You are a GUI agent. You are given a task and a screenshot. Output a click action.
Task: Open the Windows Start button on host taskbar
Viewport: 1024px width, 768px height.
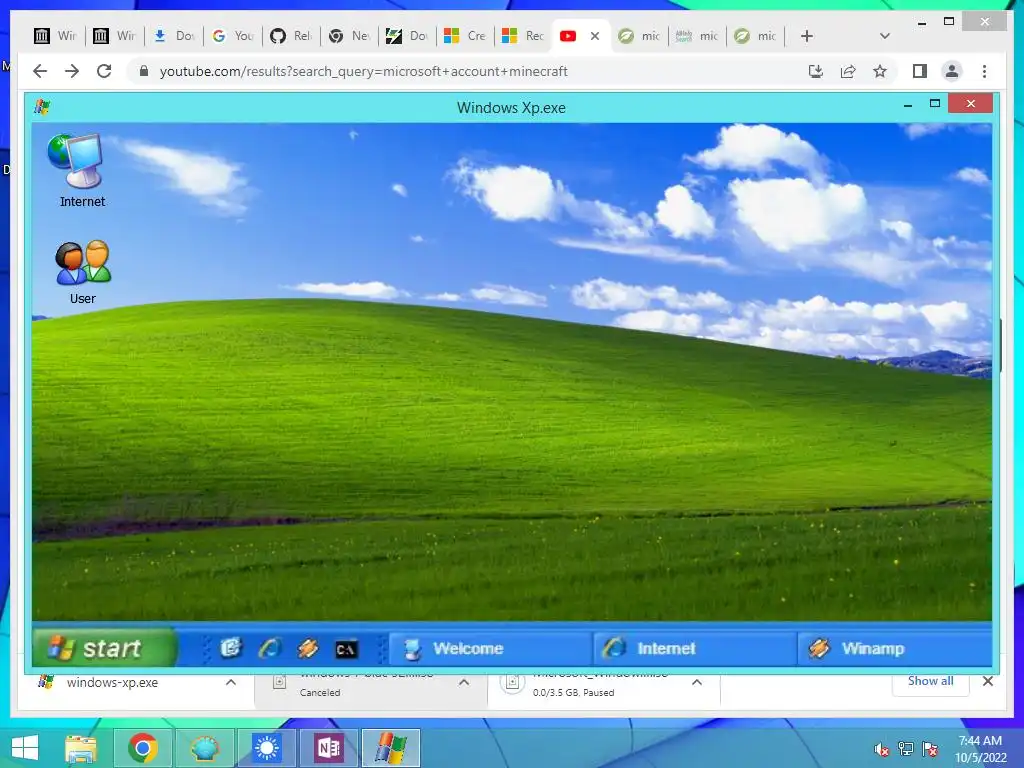(x=25, y=748)
